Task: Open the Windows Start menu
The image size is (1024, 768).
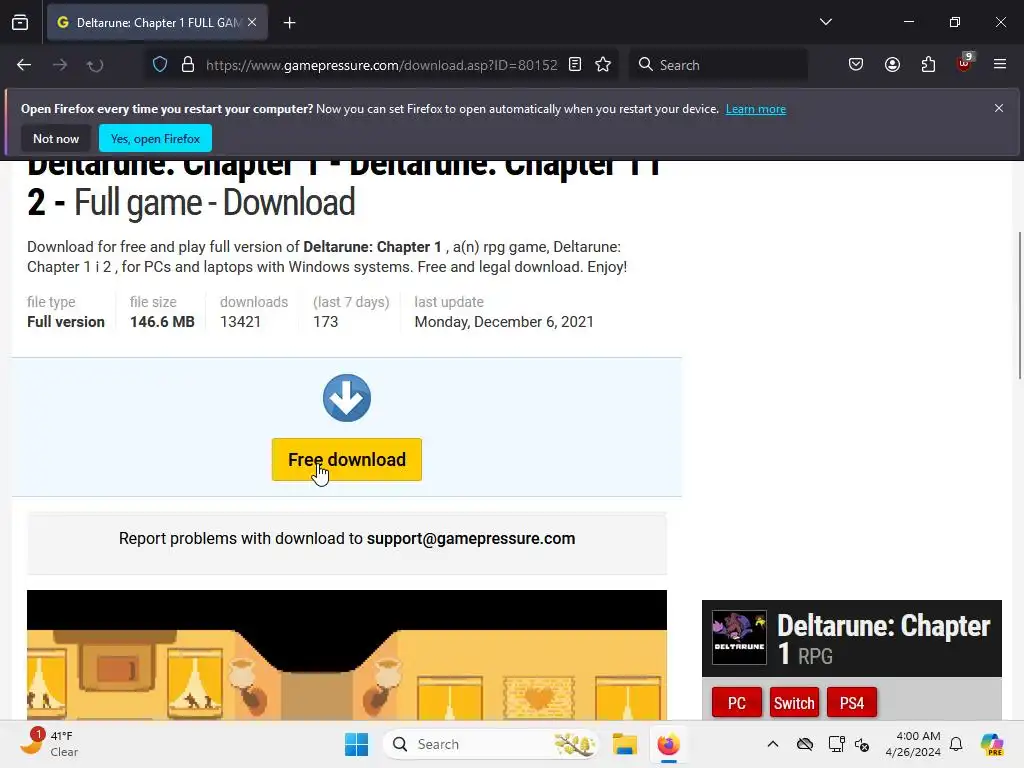Action: tap(357, 744)
